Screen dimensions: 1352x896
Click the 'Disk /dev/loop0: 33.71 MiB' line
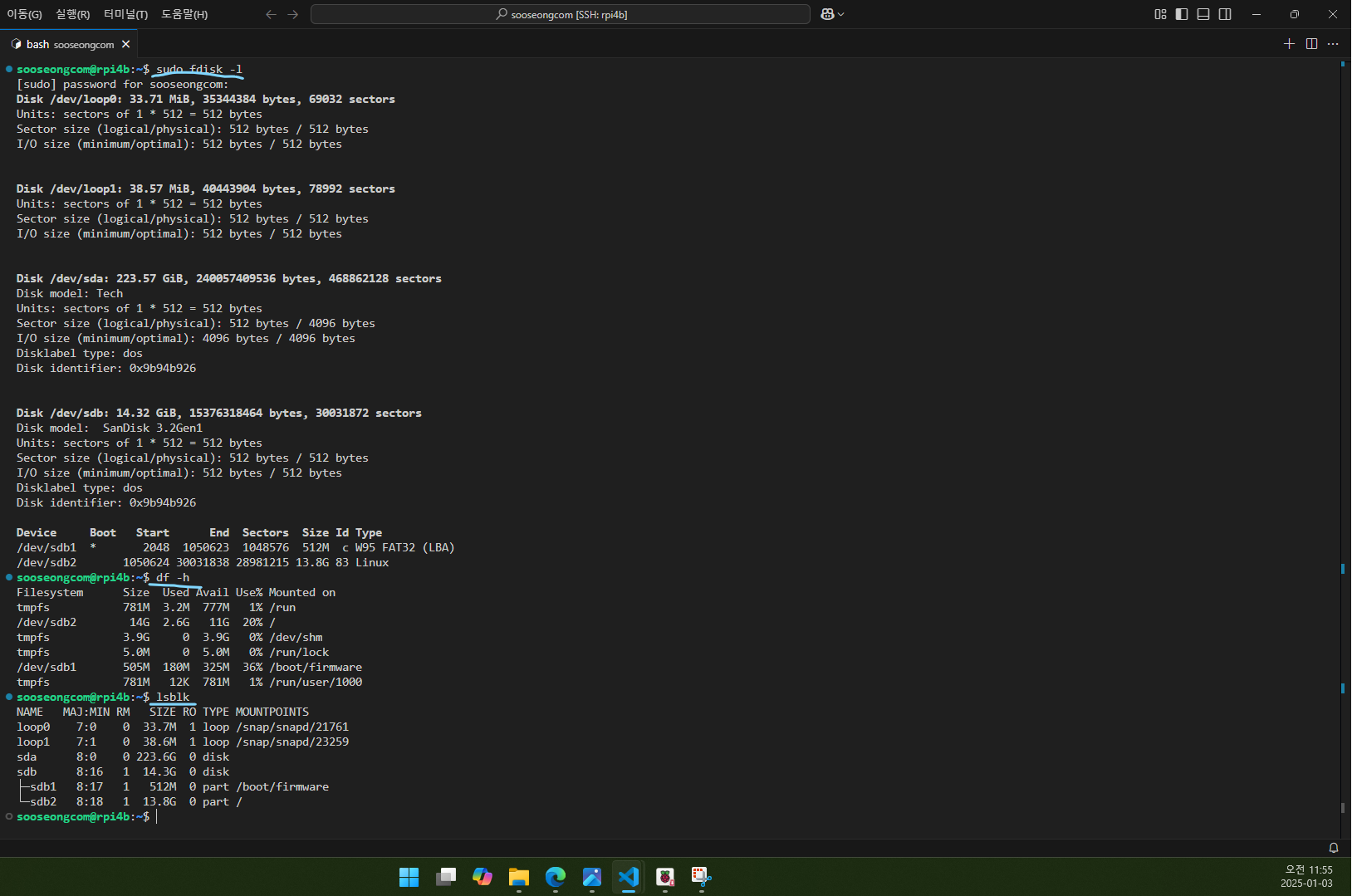[x=206, y=99]
